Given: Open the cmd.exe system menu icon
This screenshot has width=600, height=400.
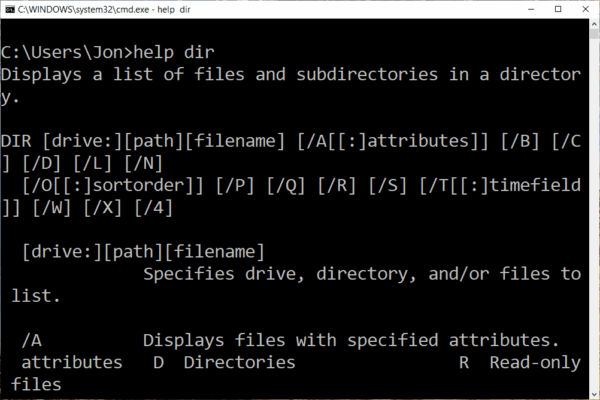Looking at the screenshot, I should coord(10,9).
